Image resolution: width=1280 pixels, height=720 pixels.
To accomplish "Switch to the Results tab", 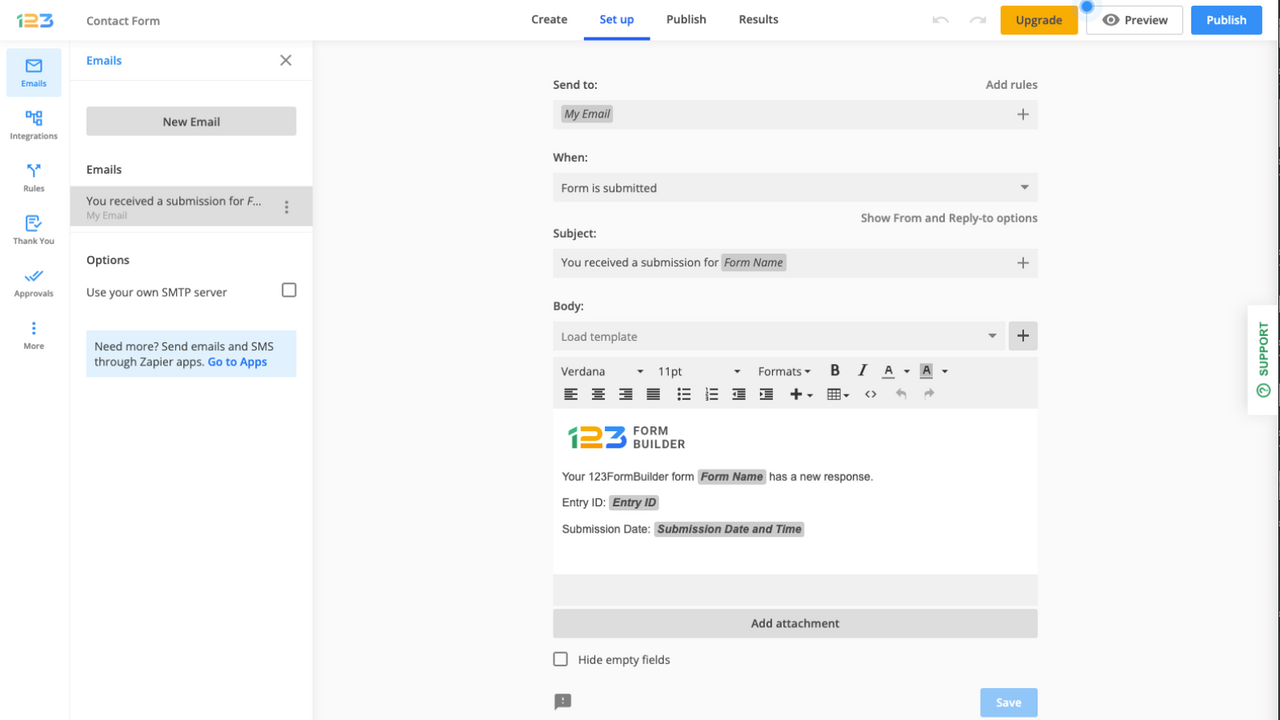I will [x=758, y=19].
